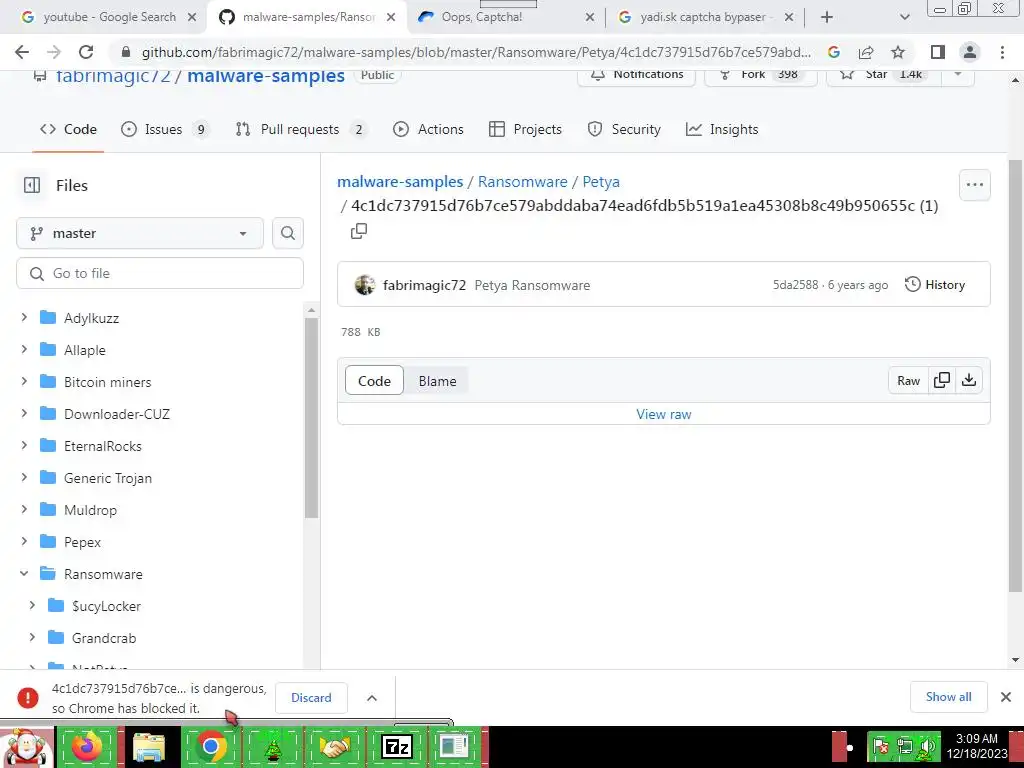Open the Chrome three-dot menu
The width and height of the screenshot is (1024, 768).
[1002, 52]
